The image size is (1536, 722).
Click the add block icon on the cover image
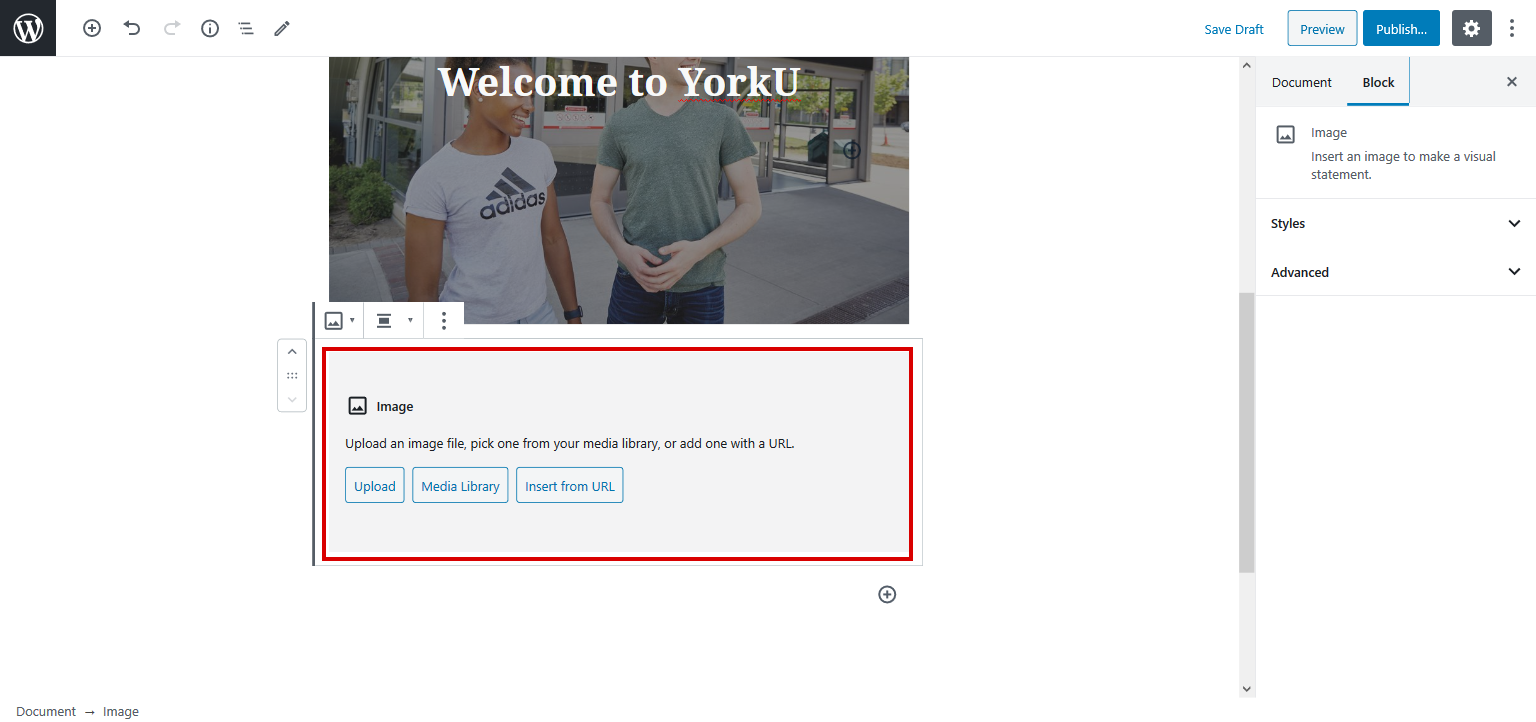click(851, 151)
